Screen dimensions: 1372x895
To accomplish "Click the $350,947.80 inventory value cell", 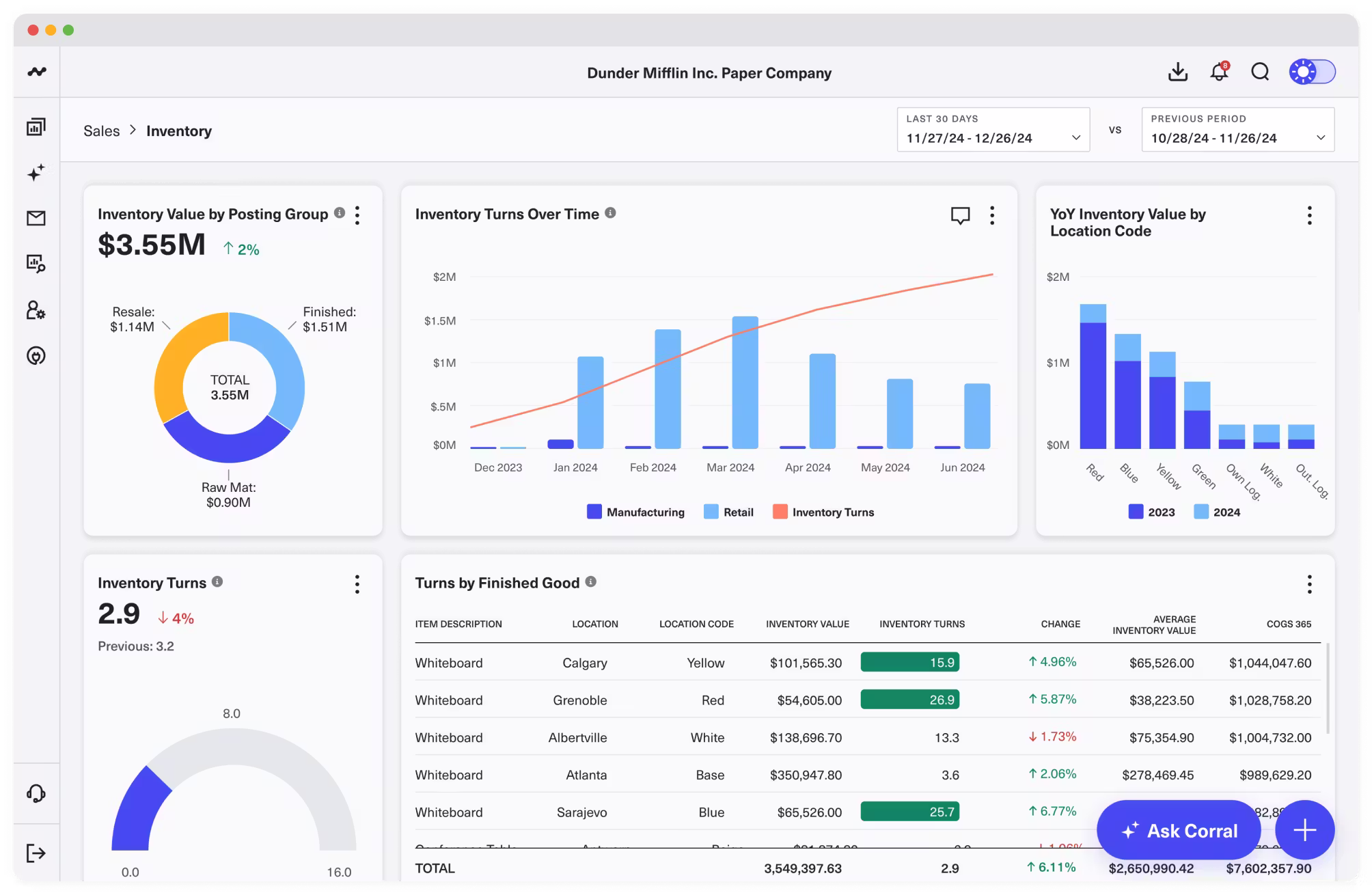I will pyautogui.click(x=806, y=775).
